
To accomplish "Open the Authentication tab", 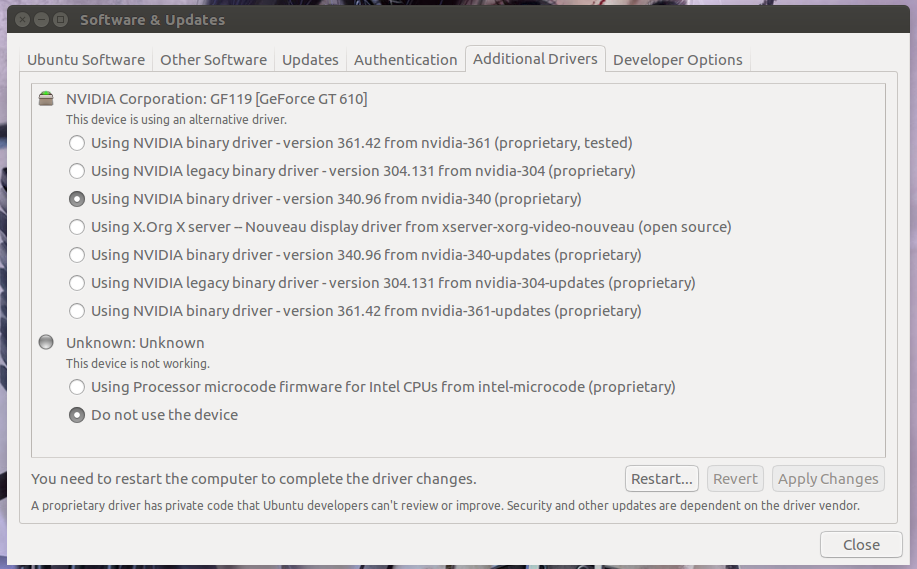I will click(x=405, y=60).
